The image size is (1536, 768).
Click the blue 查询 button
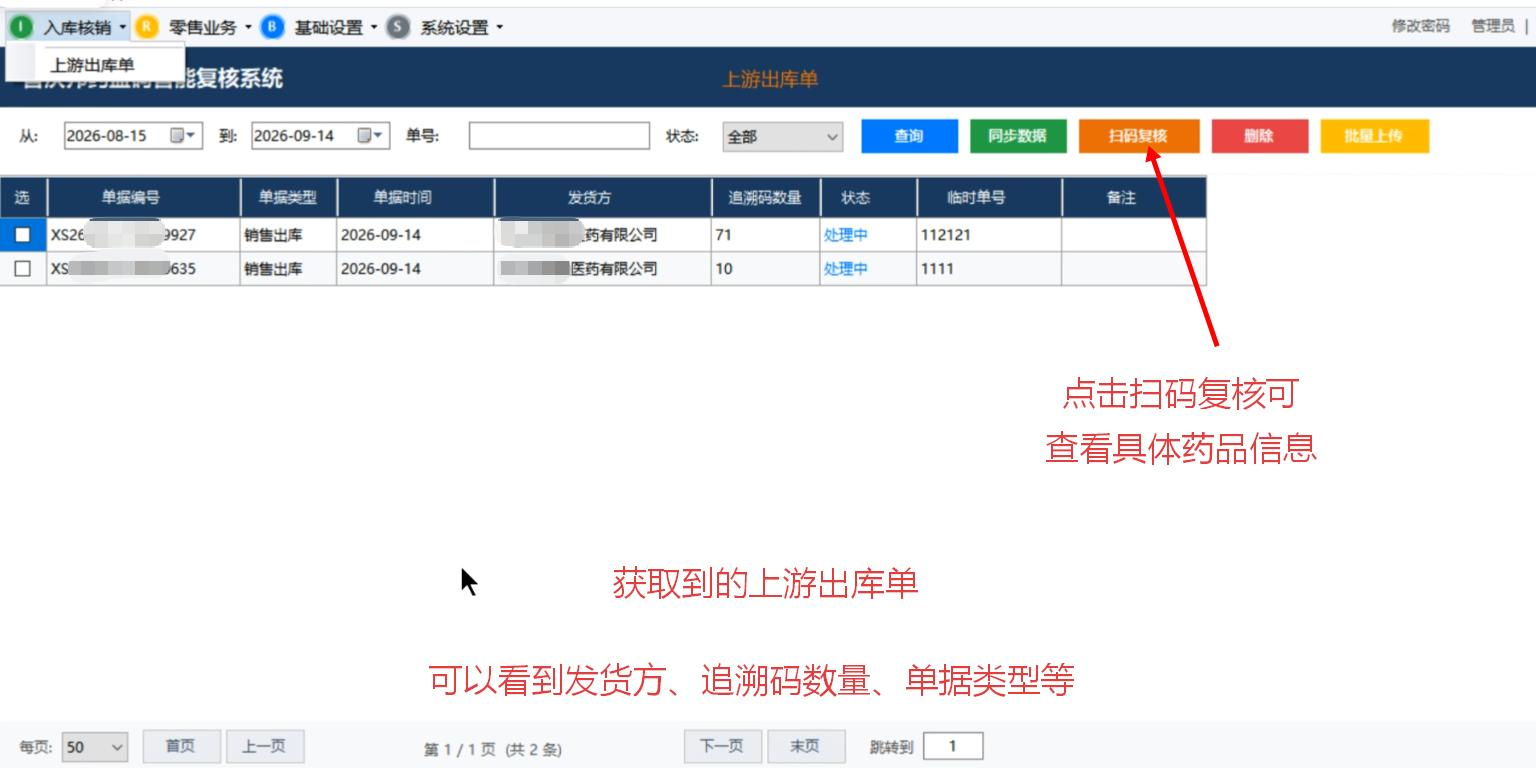[x=909, y=136]
